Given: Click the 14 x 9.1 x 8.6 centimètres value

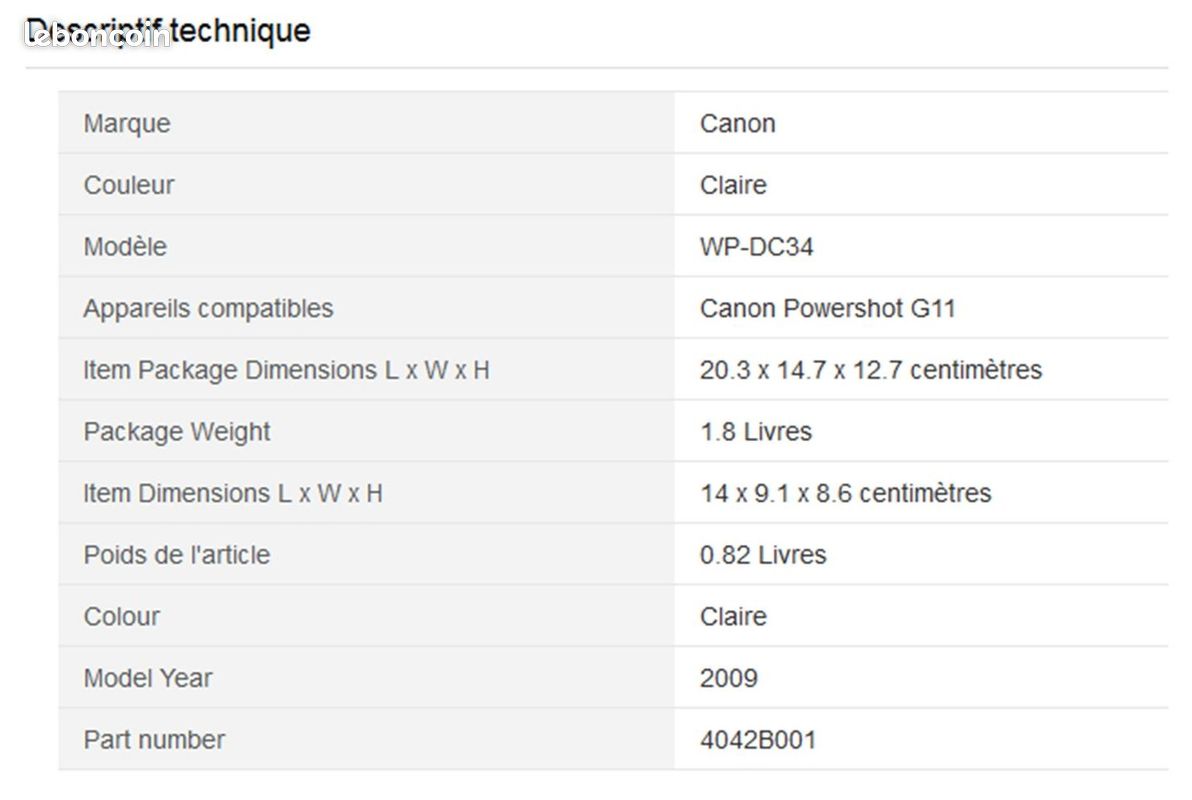Looking at the screenshot, I should pos(845,493).
